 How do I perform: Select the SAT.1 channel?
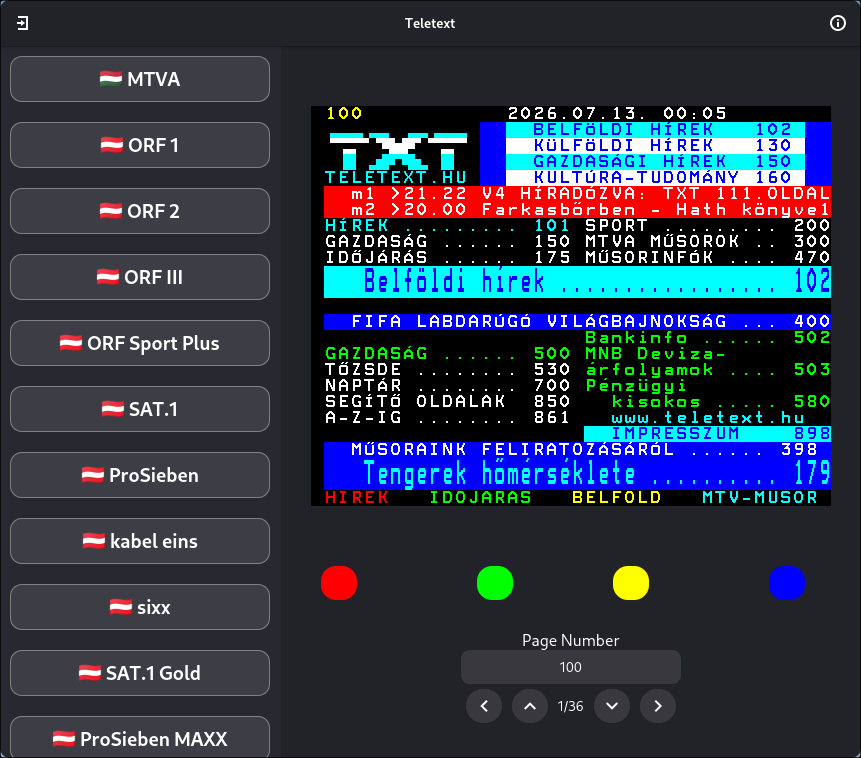(140, 409)
